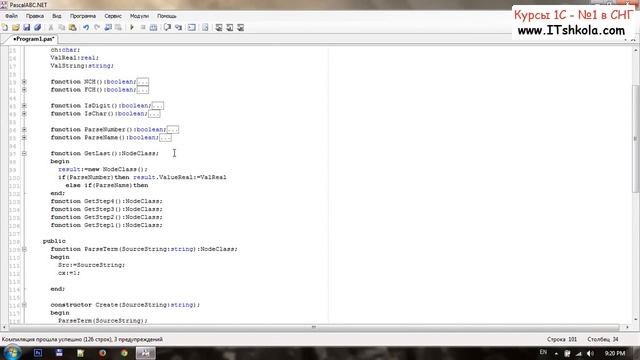Save the current file via floppy icon
This screenshot has width=640, height=360.
[27, 27]
